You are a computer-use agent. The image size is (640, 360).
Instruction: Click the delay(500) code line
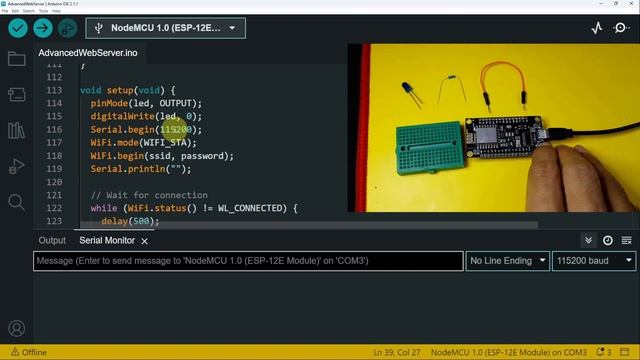[x=130, y=221]
